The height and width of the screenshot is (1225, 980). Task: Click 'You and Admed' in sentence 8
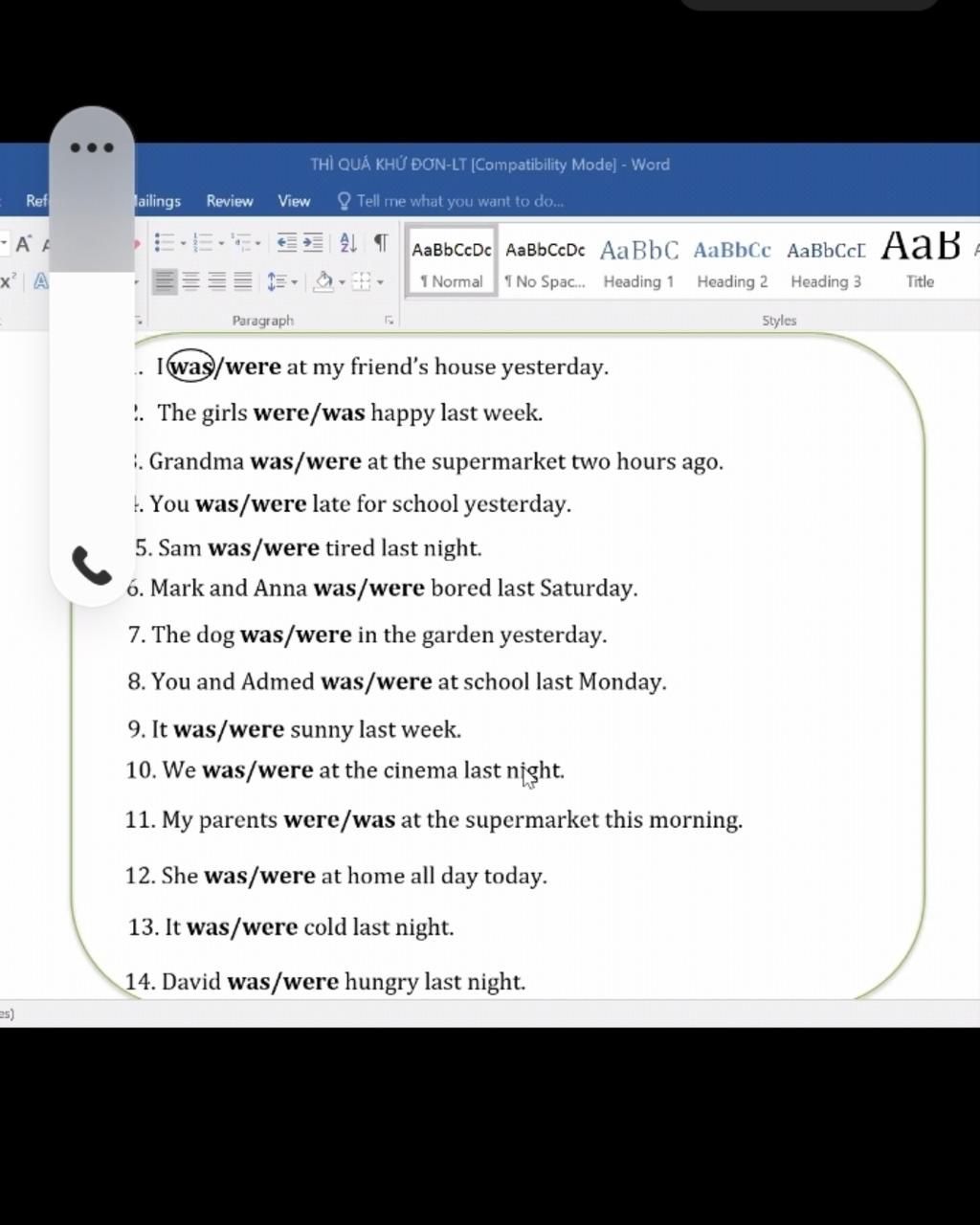[233, 681]
